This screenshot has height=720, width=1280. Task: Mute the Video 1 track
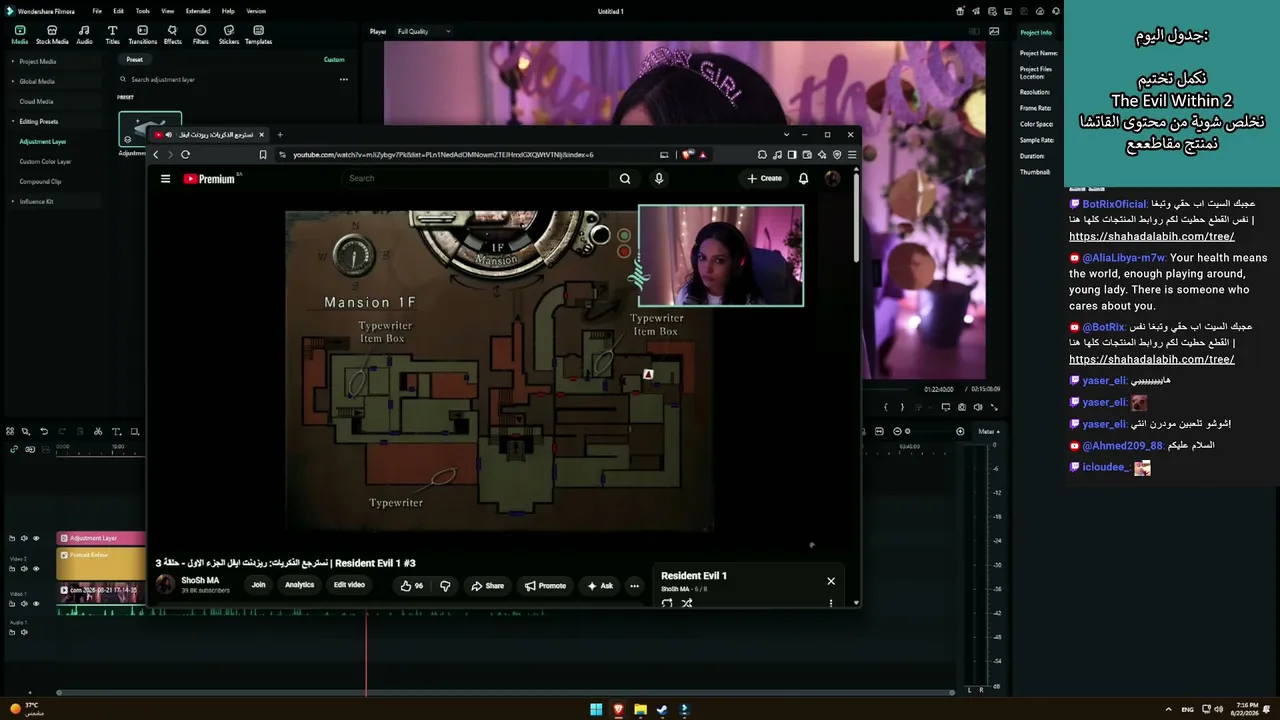click(x=24, y=604)
